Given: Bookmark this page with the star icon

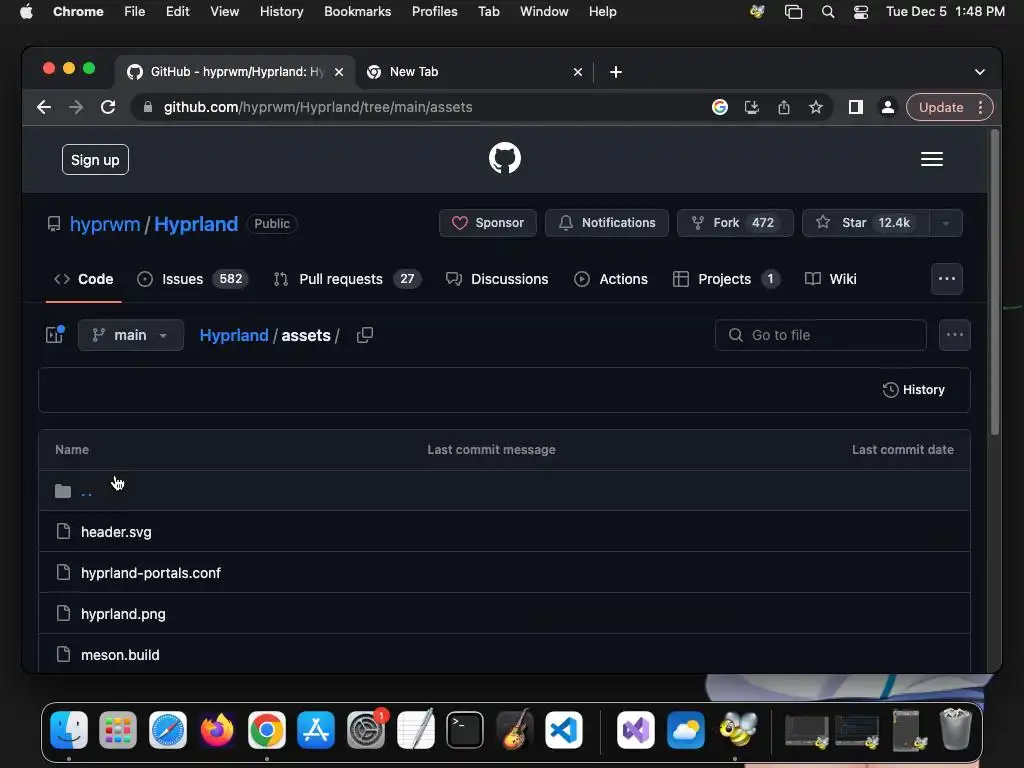Looking at the screenshot, I should [816, 107].
